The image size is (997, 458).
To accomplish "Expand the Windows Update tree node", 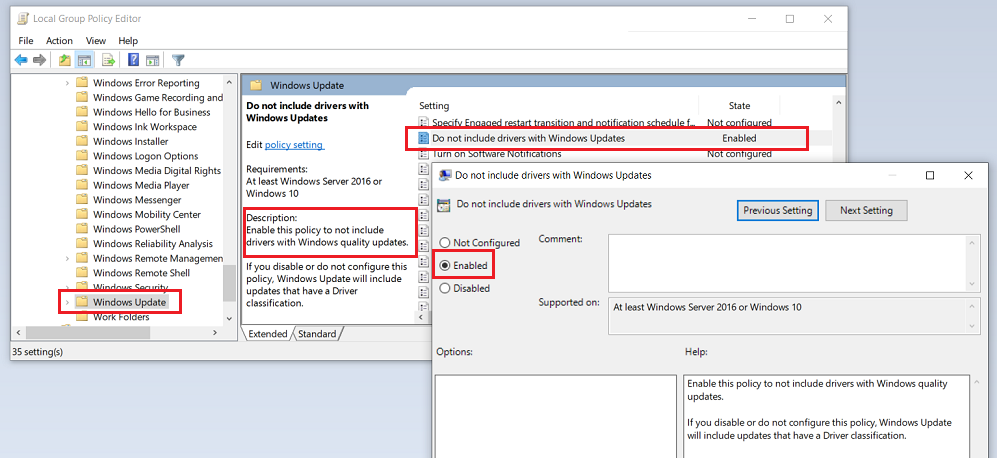I will pyautogui.click(x=67, y=302).
